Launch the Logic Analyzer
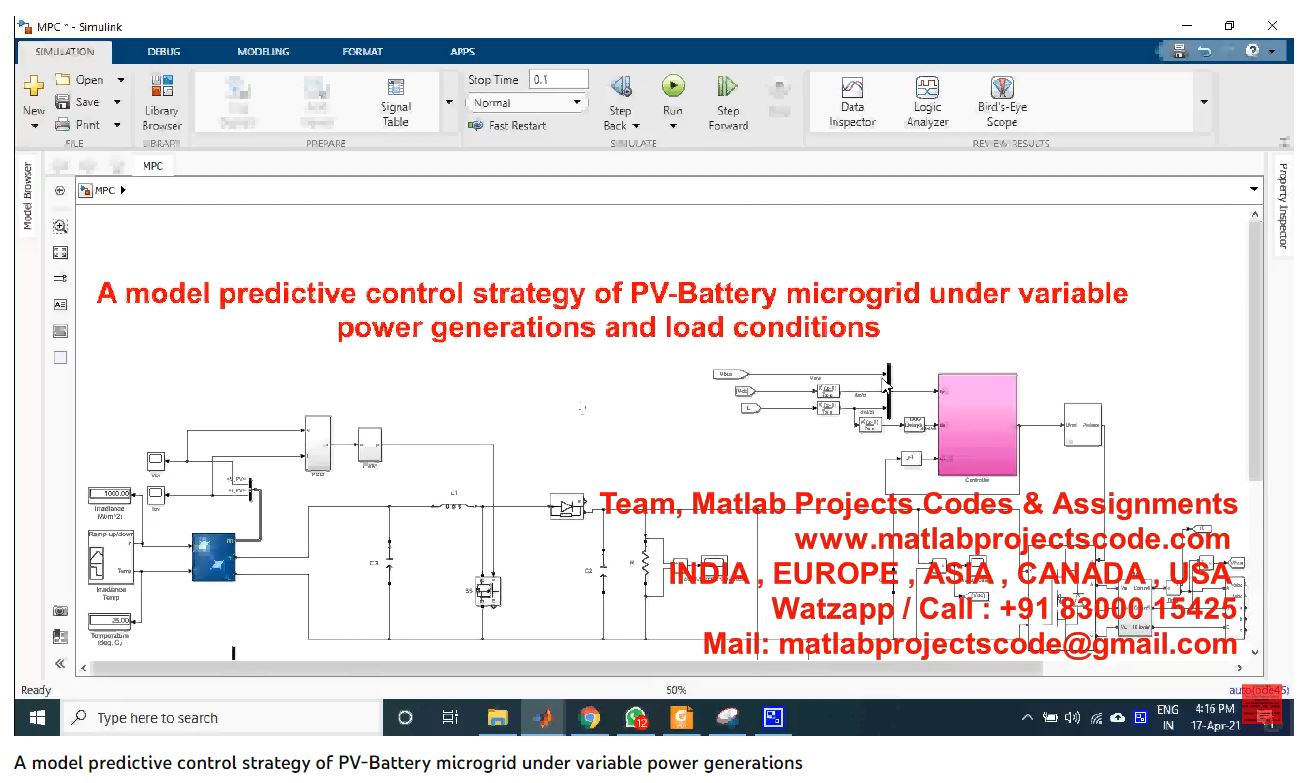Image resolution: width=1303 pixels, height=783 pixels. pos(927,101)
